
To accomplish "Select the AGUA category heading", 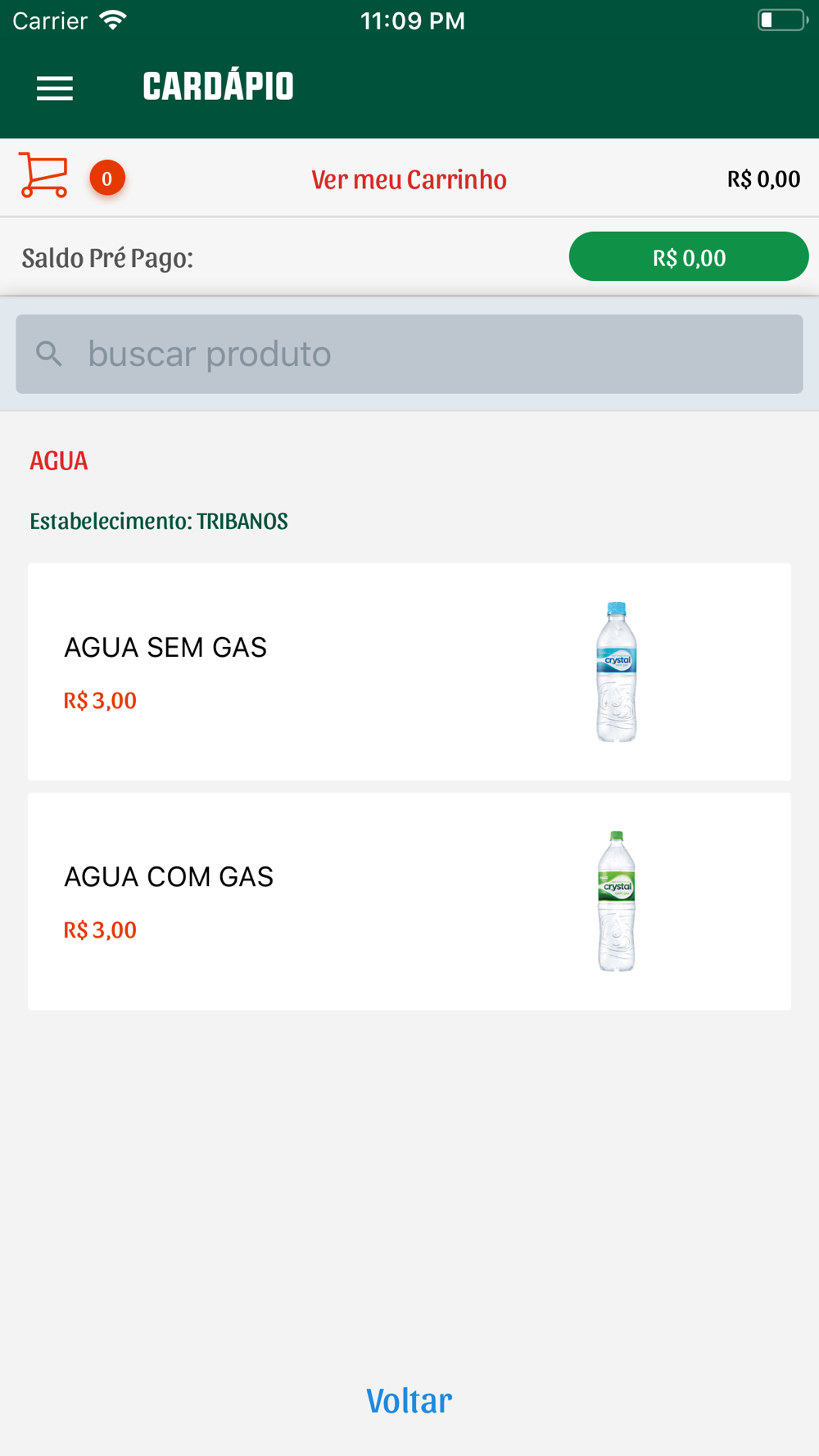I will pos(59,461).
